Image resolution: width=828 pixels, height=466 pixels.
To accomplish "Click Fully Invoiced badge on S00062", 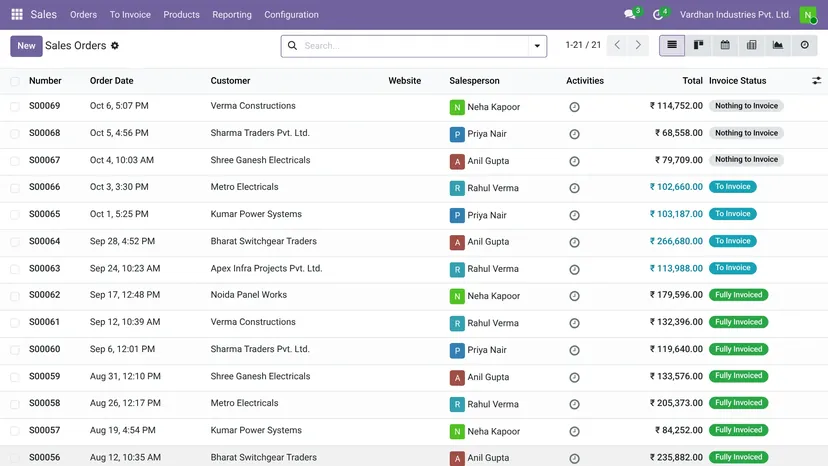I will [738, 295].
